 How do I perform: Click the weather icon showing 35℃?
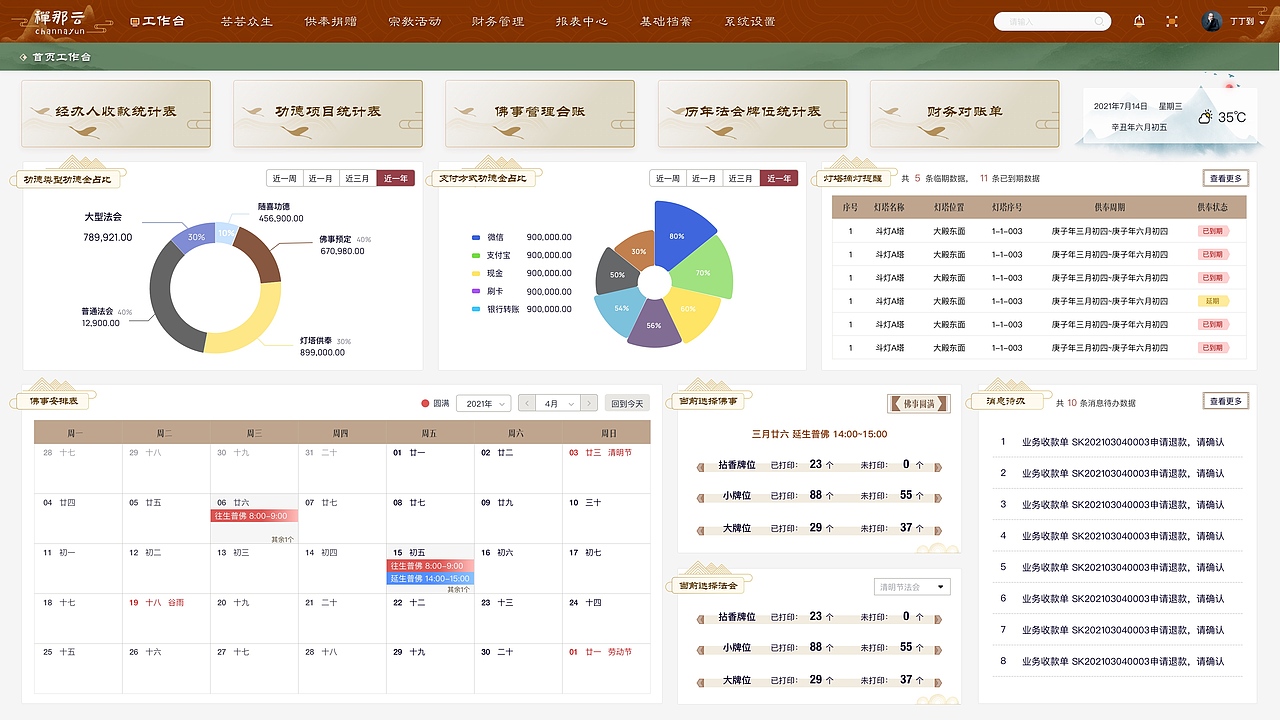tap(1206, 117)
